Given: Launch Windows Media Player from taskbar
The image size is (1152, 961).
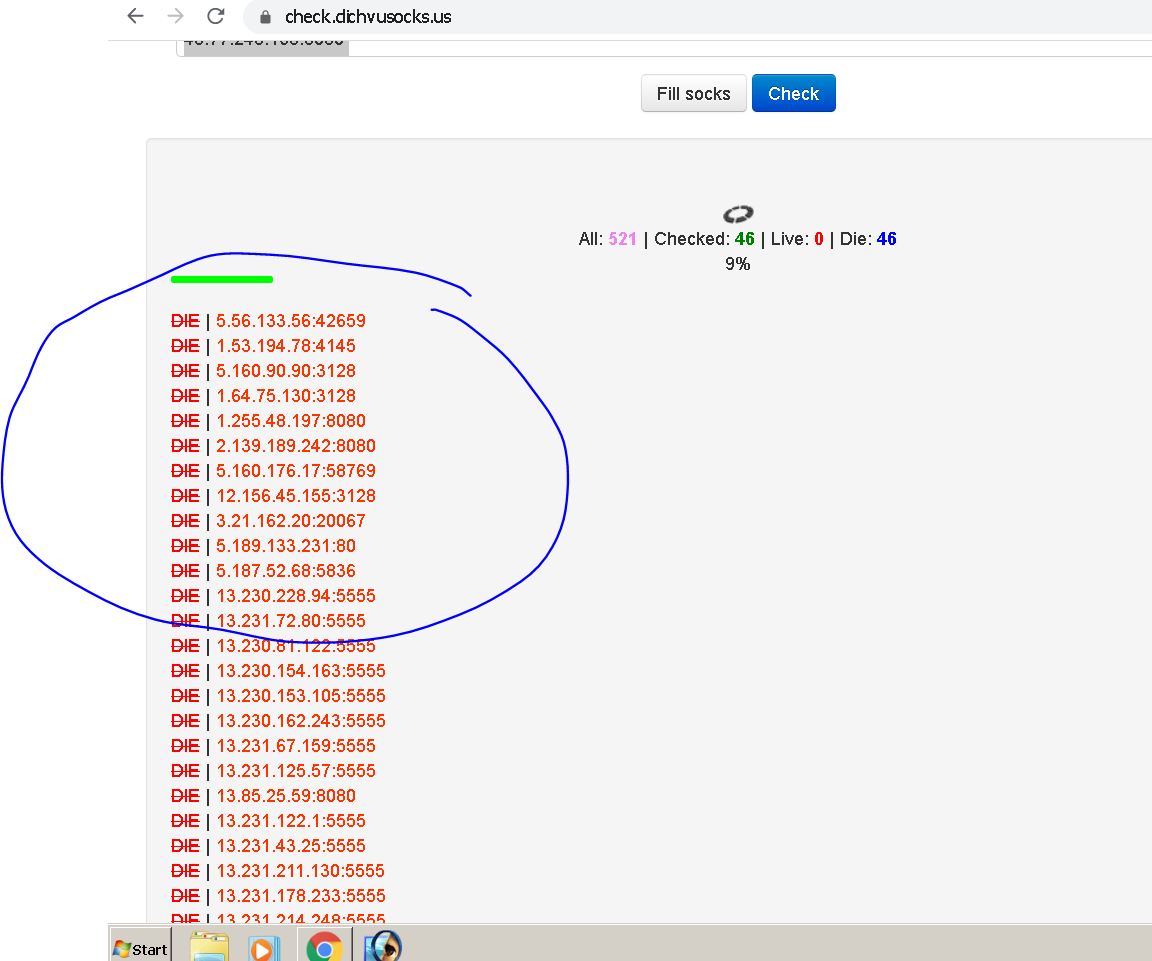Looking at the screenshot, I should click(x=264, y=946).
